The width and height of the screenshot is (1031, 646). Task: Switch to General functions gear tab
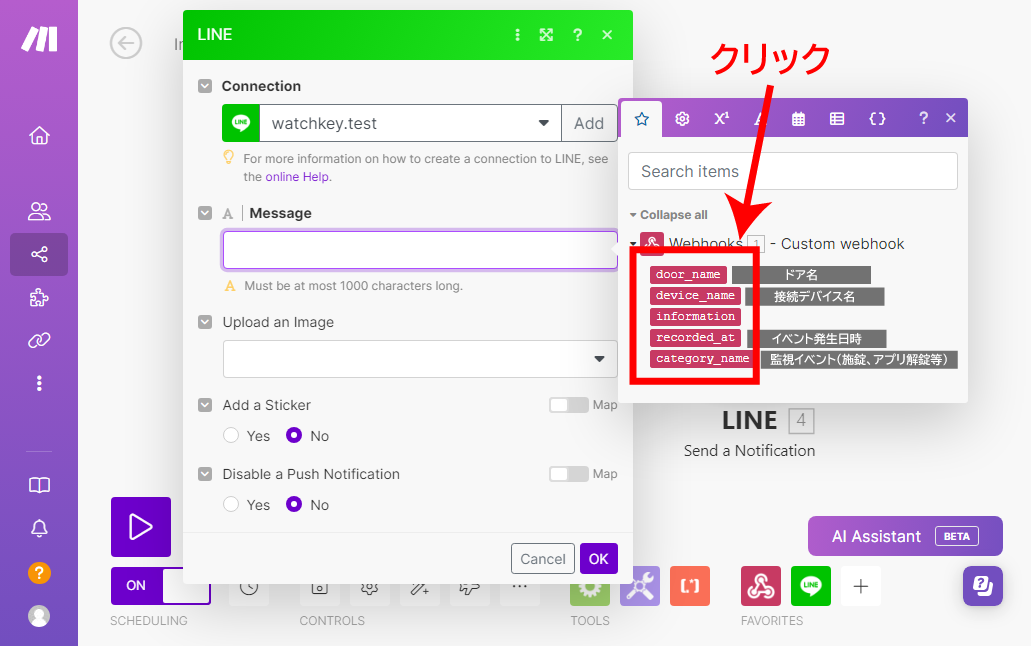tap(683, 119)
